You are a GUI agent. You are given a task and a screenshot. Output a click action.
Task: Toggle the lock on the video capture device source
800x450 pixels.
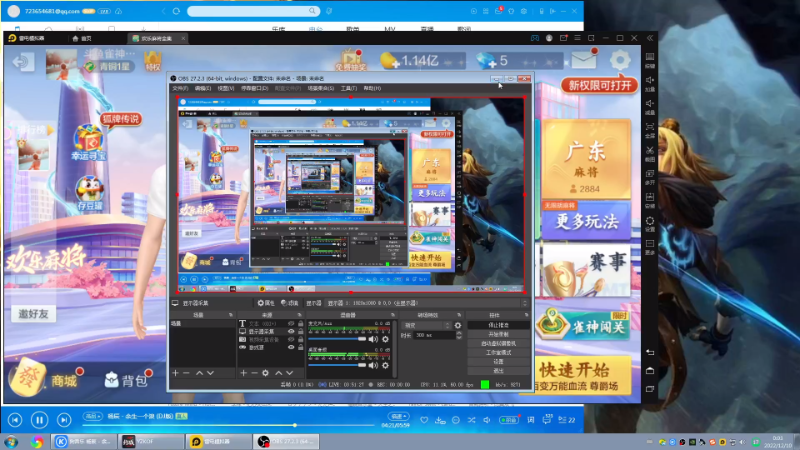click(x=301, y=339)
